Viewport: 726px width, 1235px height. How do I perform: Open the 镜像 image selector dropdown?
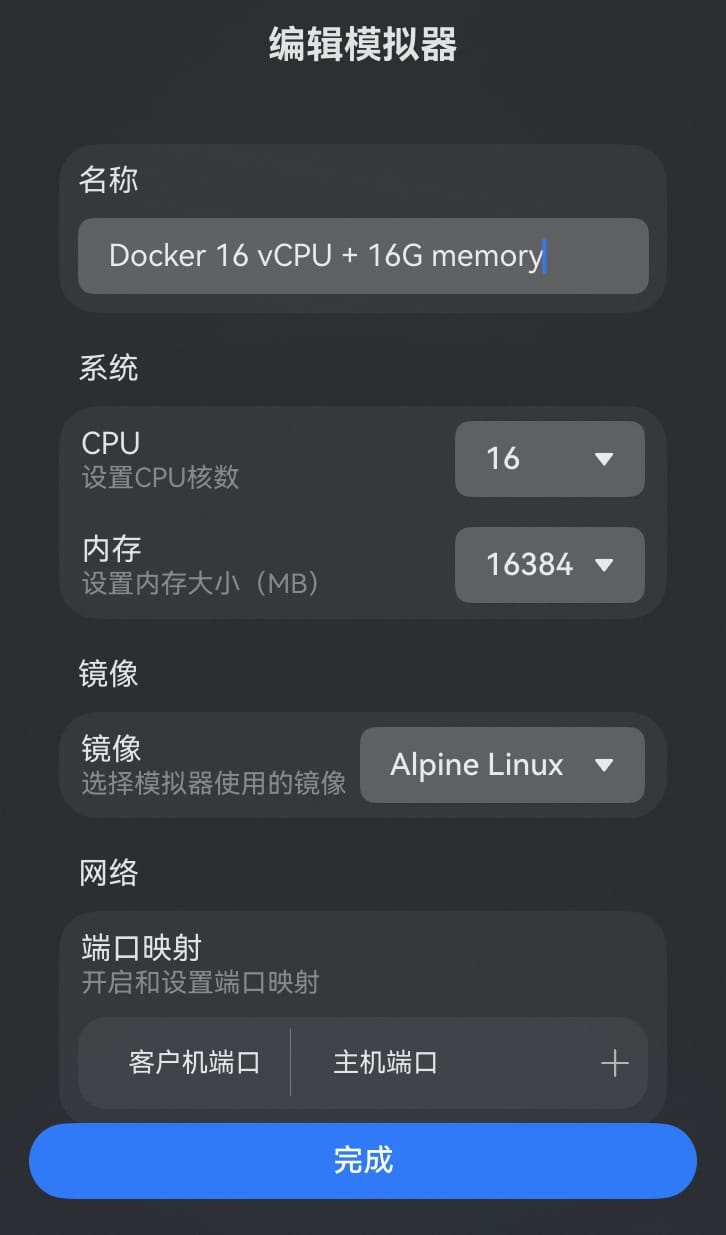pos(501,765)
